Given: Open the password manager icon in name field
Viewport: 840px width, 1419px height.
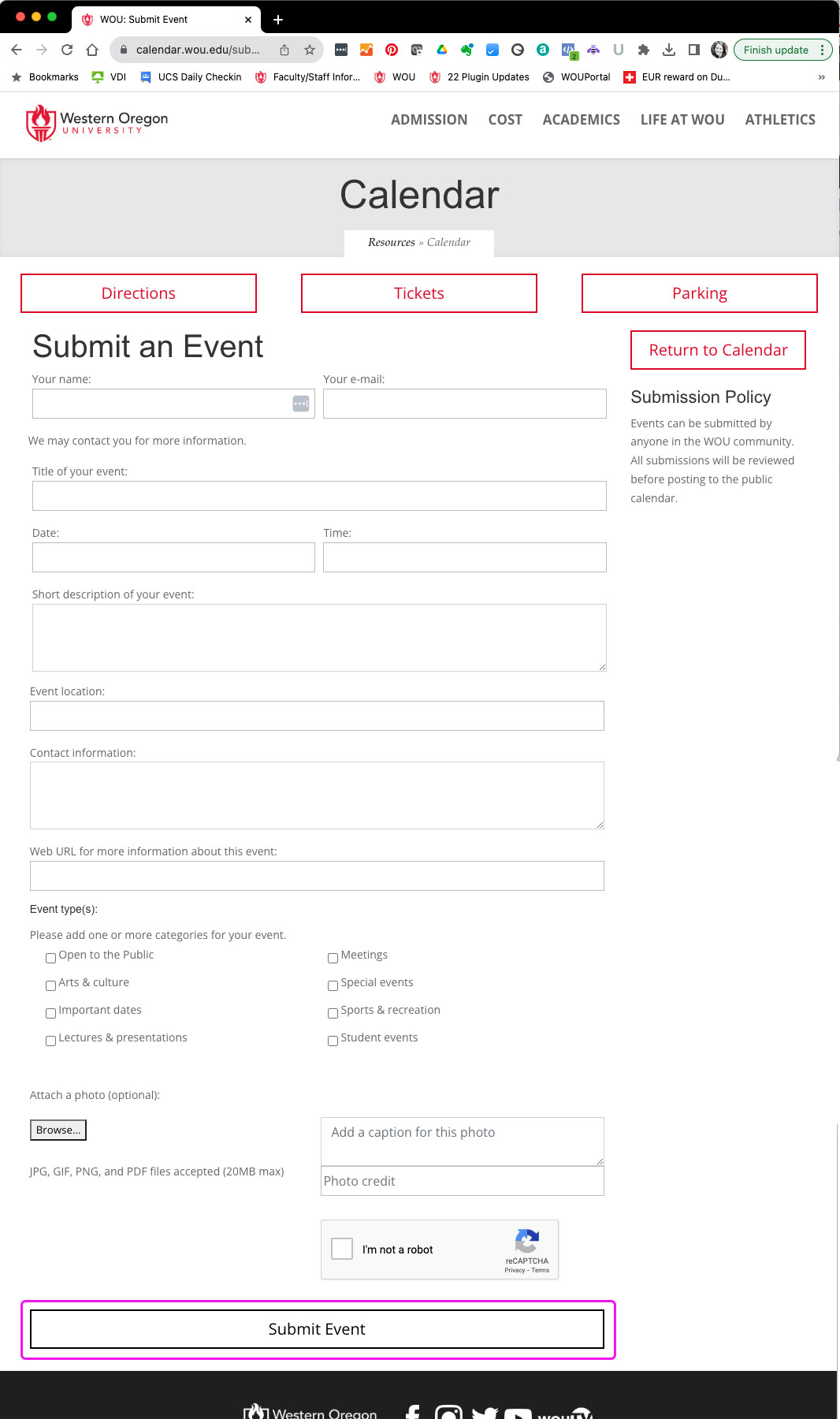Looking at the screenshot, I should pos(301,404).
